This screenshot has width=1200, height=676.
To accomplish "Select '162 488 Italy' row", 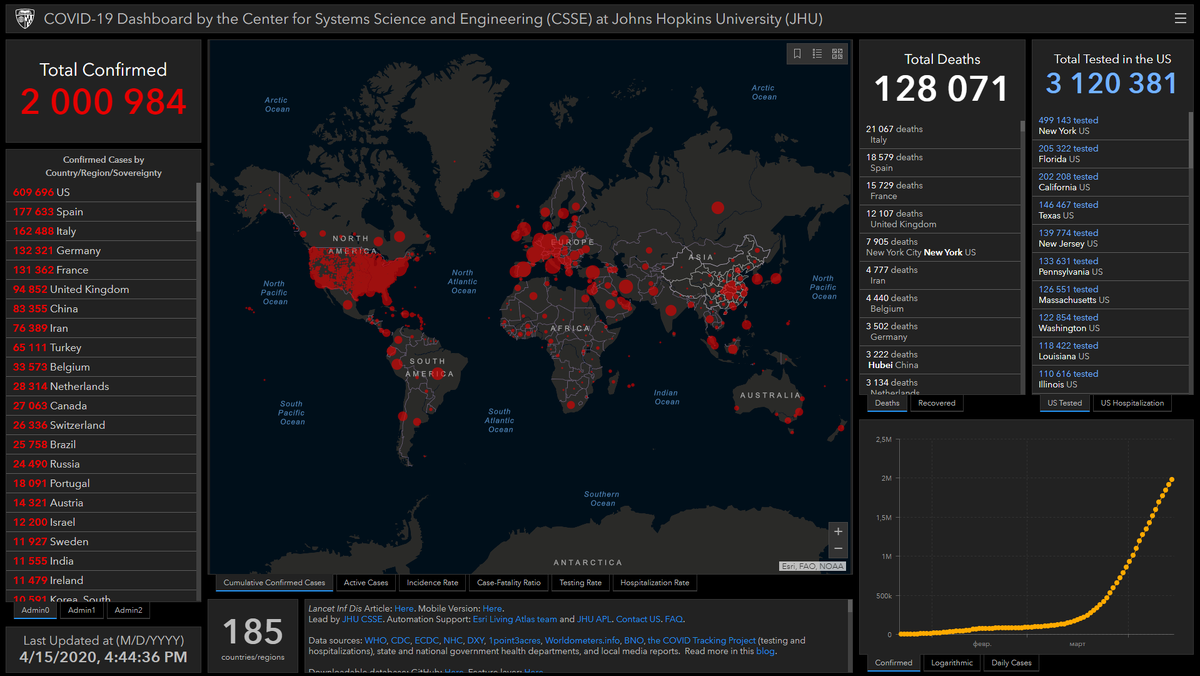I will [x=103, y=231].
